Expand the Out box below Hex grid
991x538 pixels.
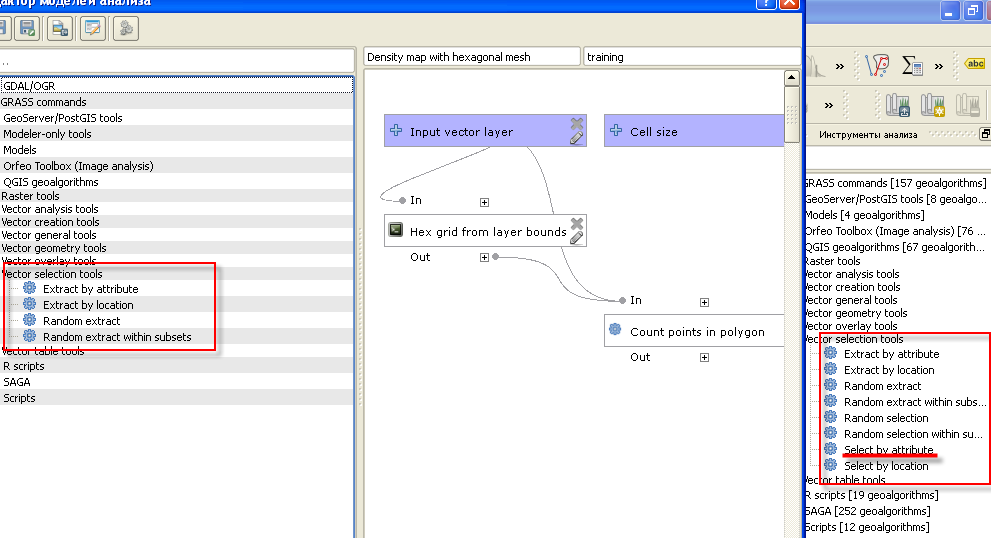point(484,257)
